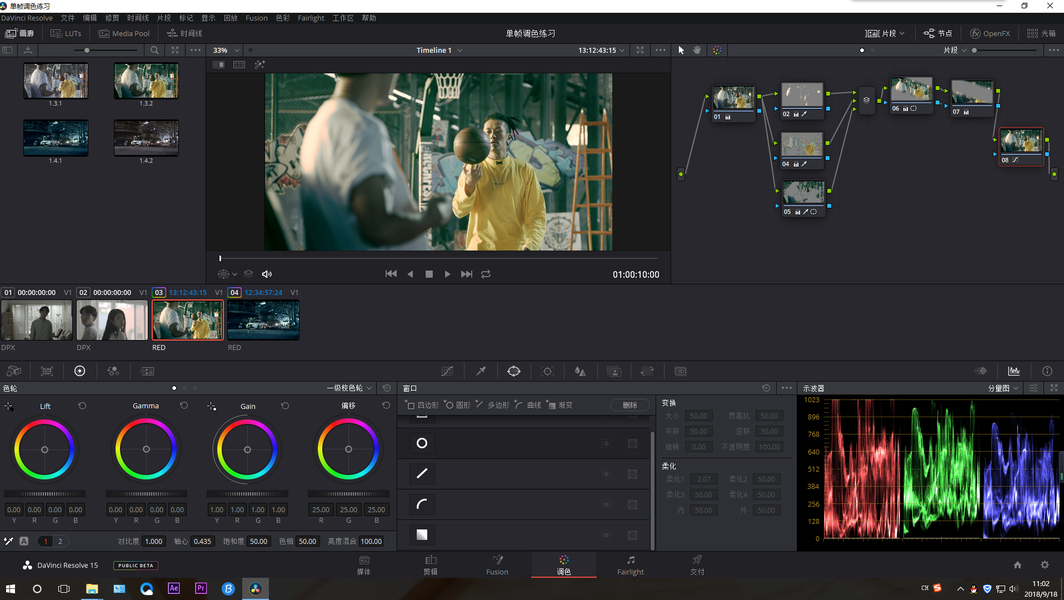Toggle image wipe split-screen view
The image size is (1064, 600).
(x=218, y=65)
